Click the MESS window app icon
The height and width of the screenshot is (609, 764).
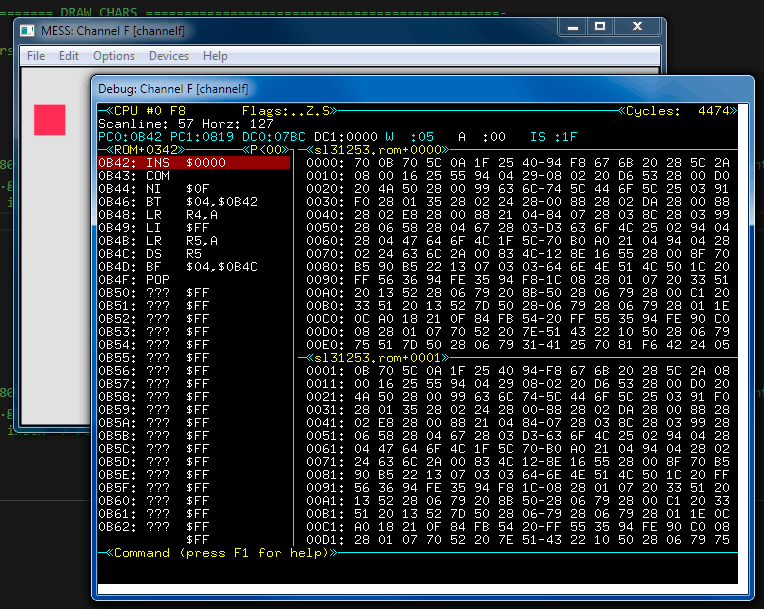click(x=27, y=31)
